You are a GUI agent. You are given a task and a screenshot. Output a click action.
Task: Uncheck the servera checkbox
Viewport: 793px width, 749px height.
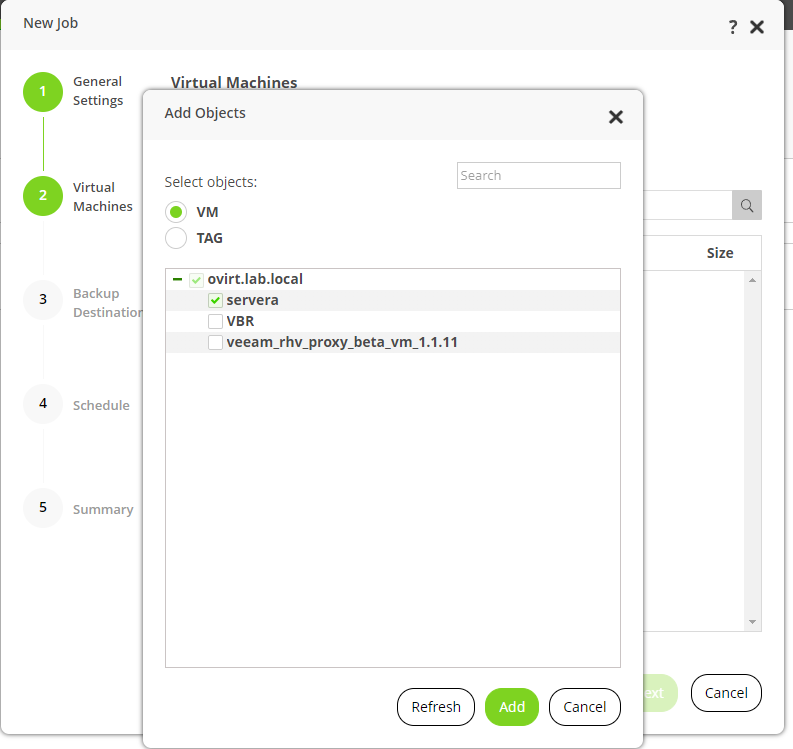(x=215, y=300)
